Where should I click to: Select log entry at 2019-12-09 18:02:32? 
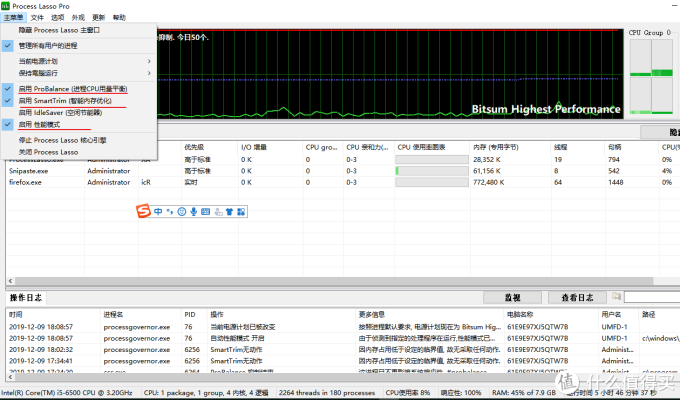[x=343, y=349]
